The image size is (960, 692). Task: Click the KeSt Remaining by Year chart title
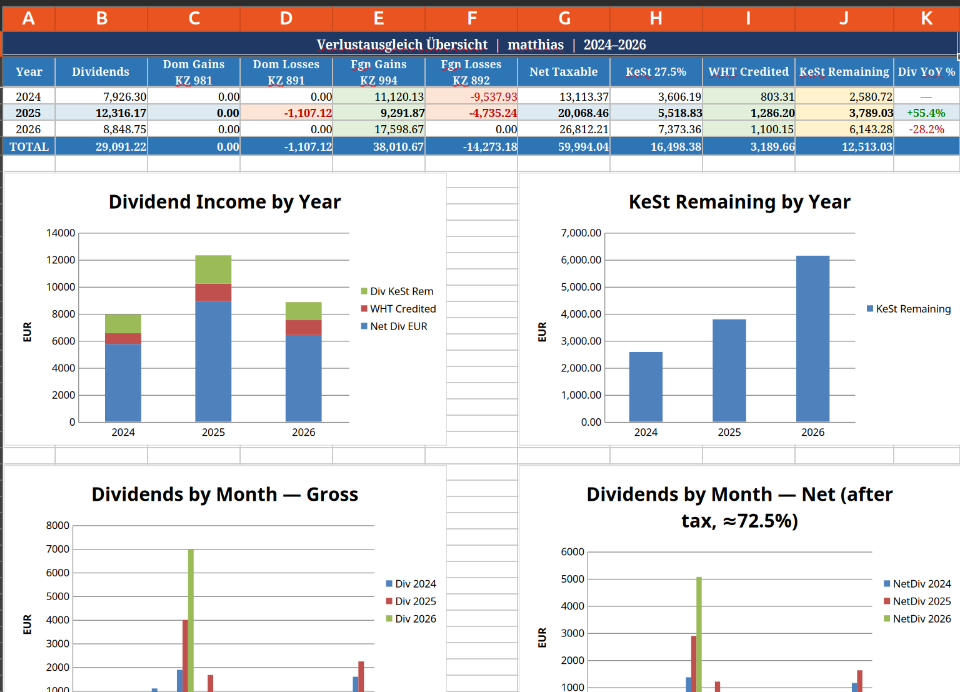pos(740,201)
